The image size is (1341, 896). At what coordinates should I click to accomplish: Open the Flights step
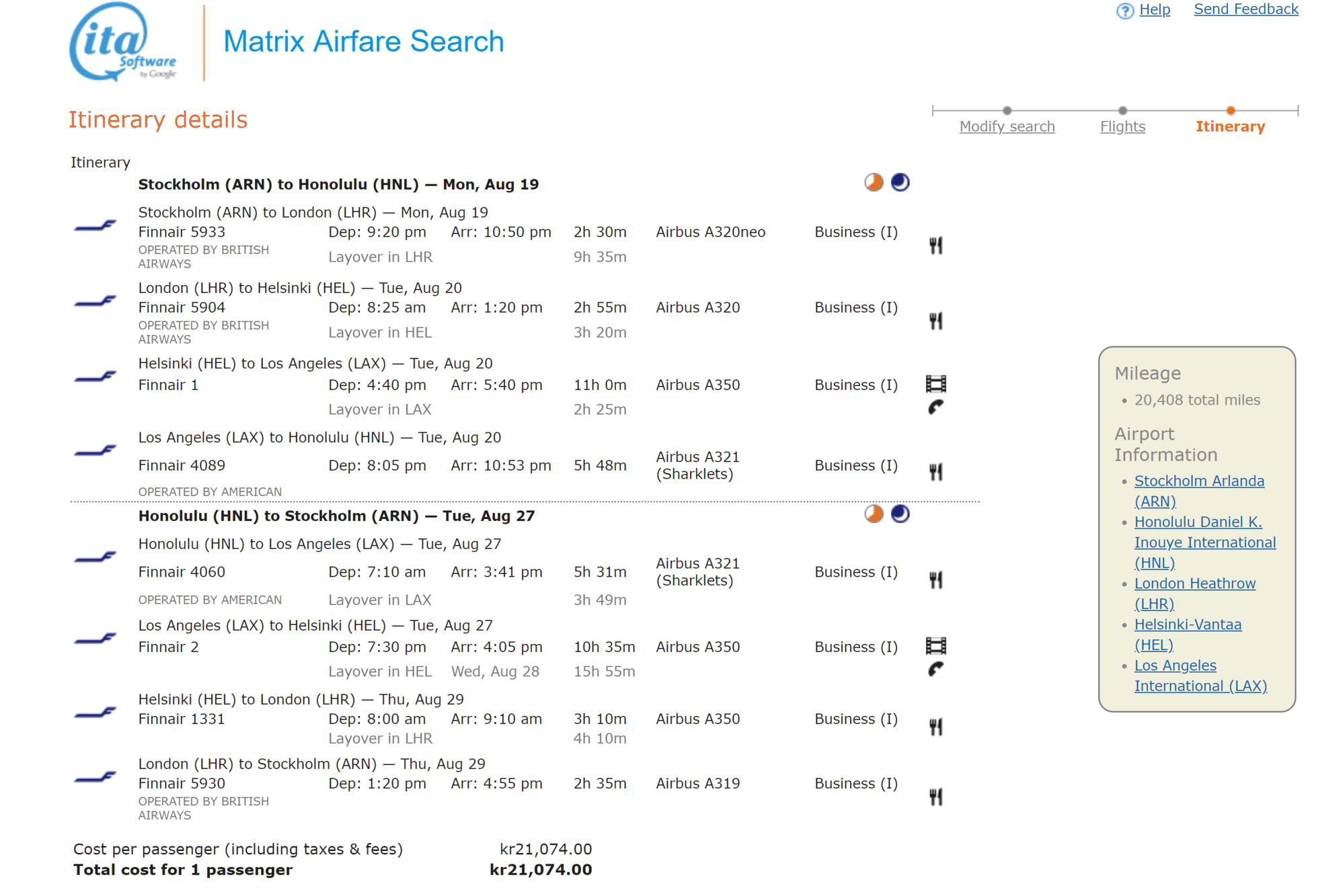click(x=1122, y=126)
